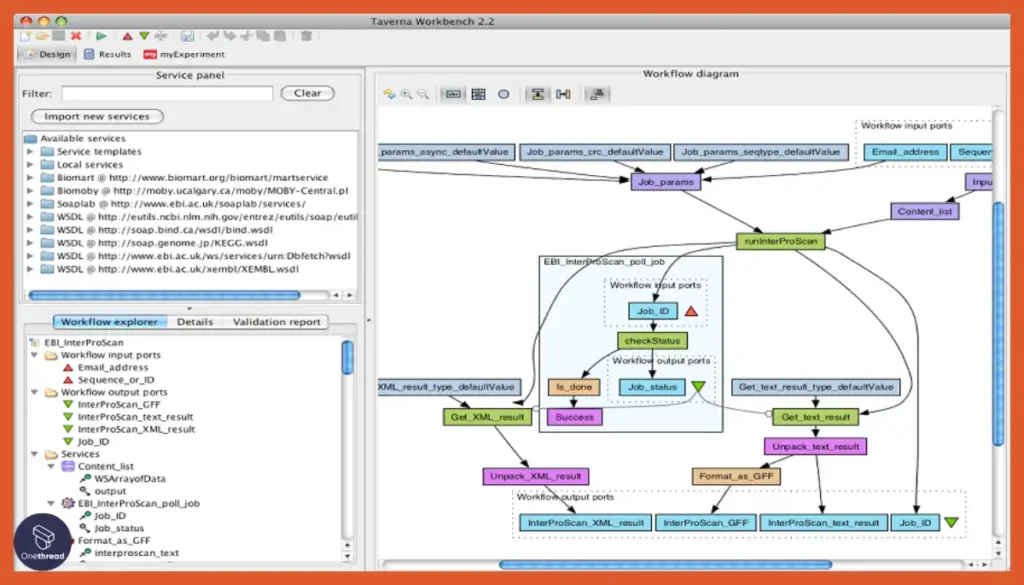Select the Is_done node in nested workflow
Image resolution: width=1024 pixels, height=585 pixels.
[x=574, y=387]
